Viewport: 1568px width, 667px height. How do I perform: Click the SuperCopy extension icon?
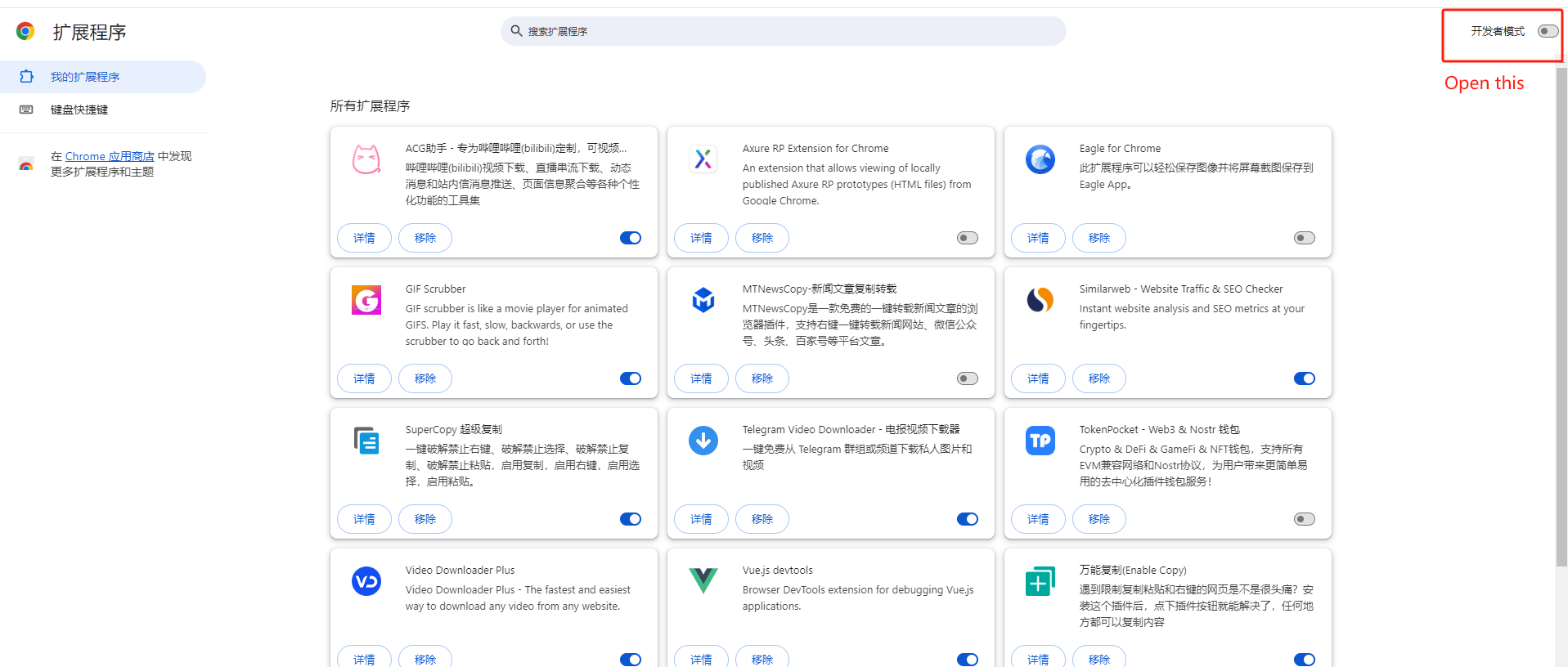click(366, 441)
